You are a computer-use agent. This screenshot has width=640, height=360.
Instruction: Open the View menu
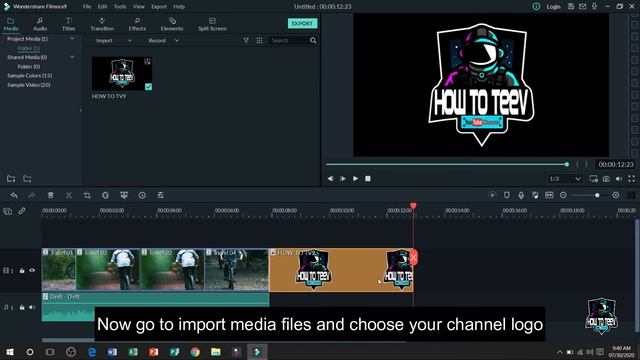(x=139, y=7)
